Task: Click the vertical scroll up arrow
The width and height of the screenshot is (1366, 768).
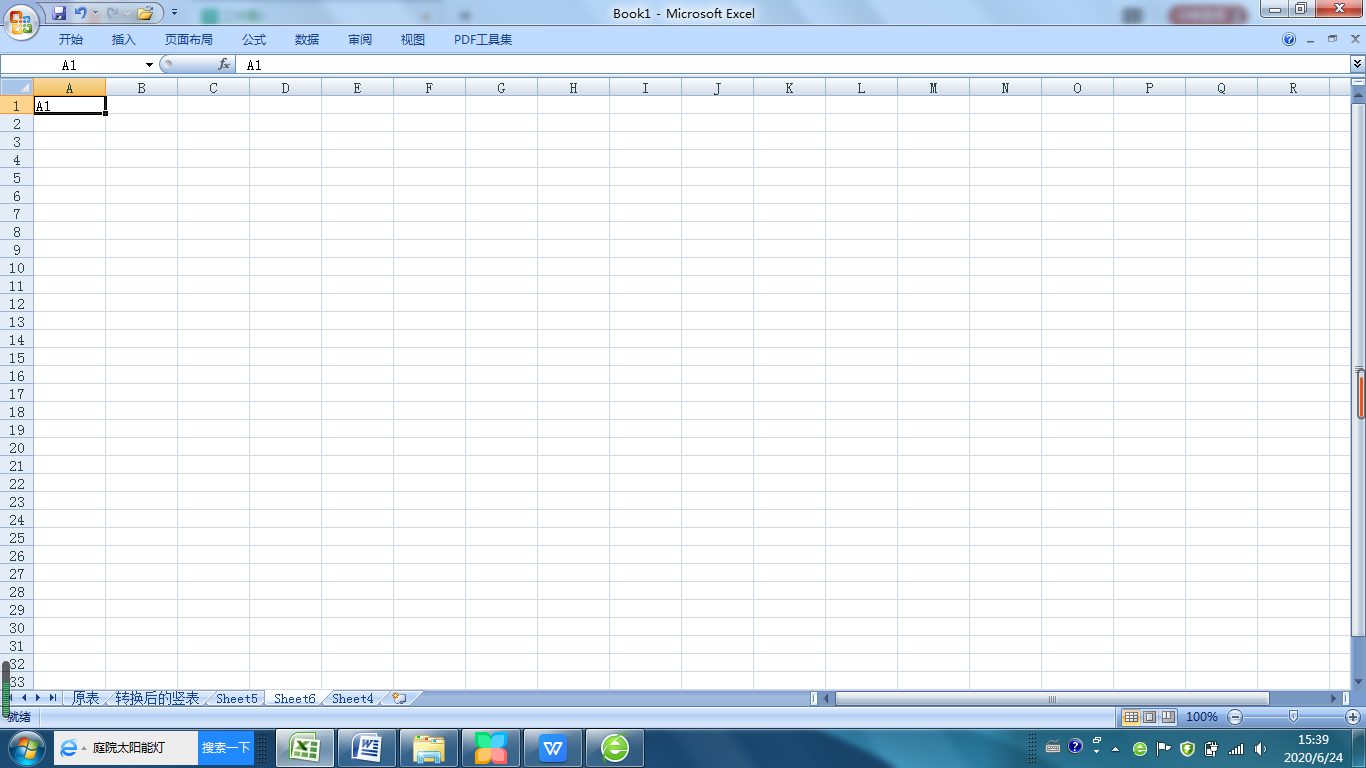Action: coord(1358,95)
